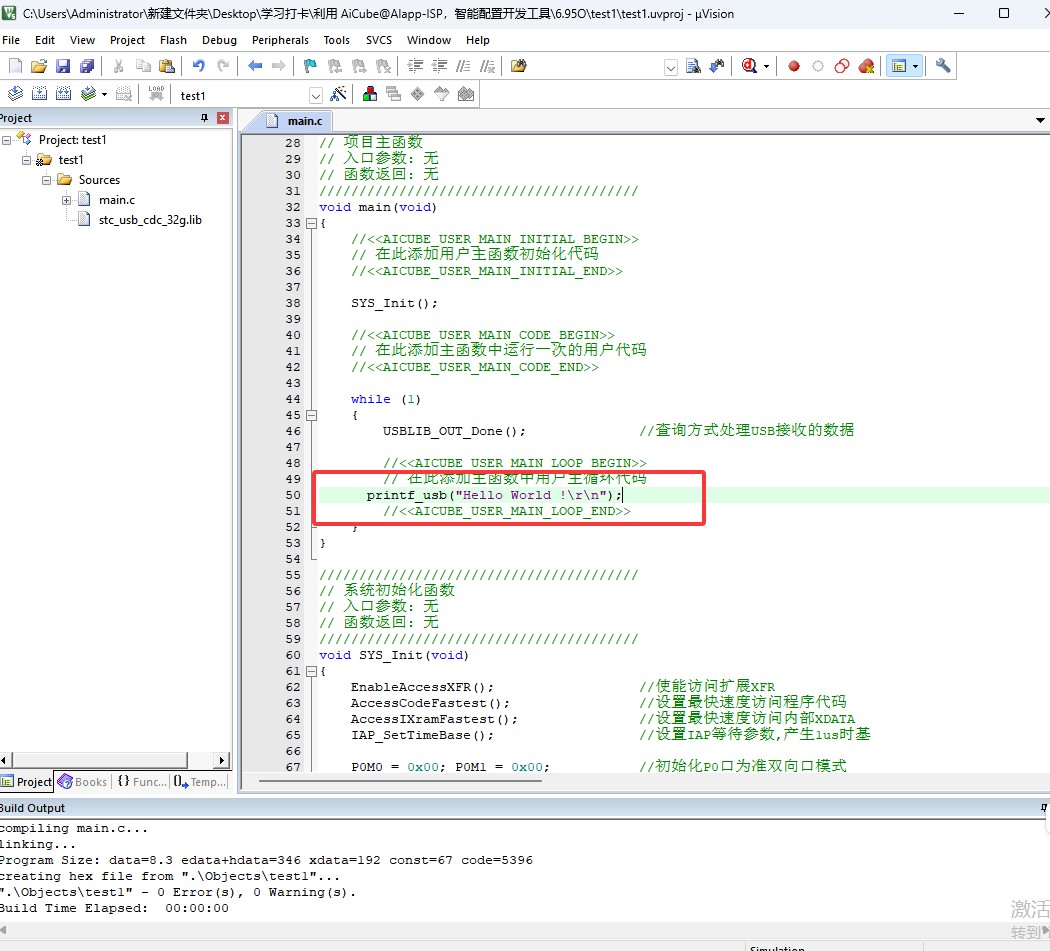Download to flash with LOAD icon
Image resolution: width=1050 pixels, height=951 pixels.
[x=156, y=94]
